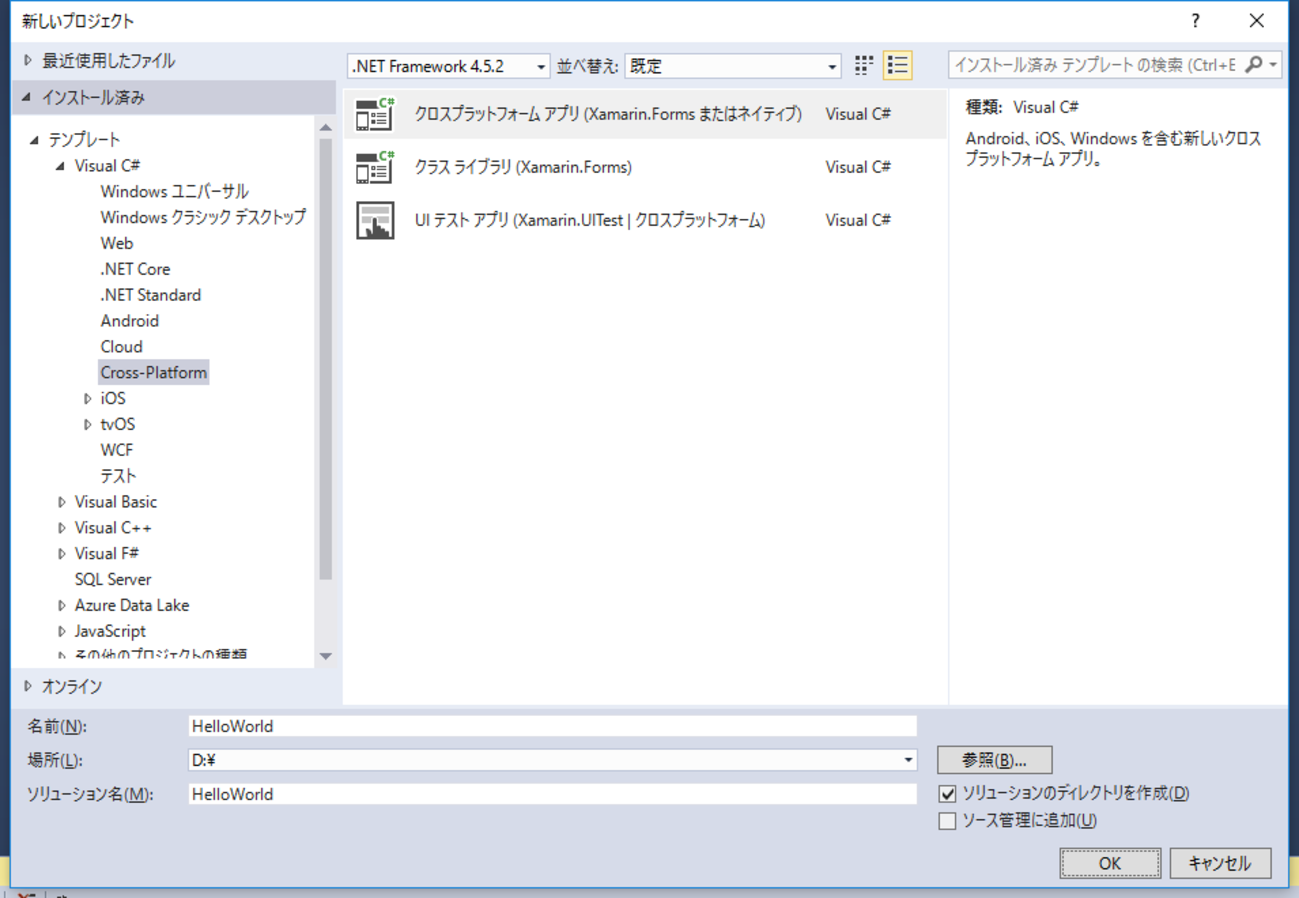1299x898 pixels.
Task: Toggle ソリューションのディレクトリを作成 checkbox
Action: tap(948, 794)
